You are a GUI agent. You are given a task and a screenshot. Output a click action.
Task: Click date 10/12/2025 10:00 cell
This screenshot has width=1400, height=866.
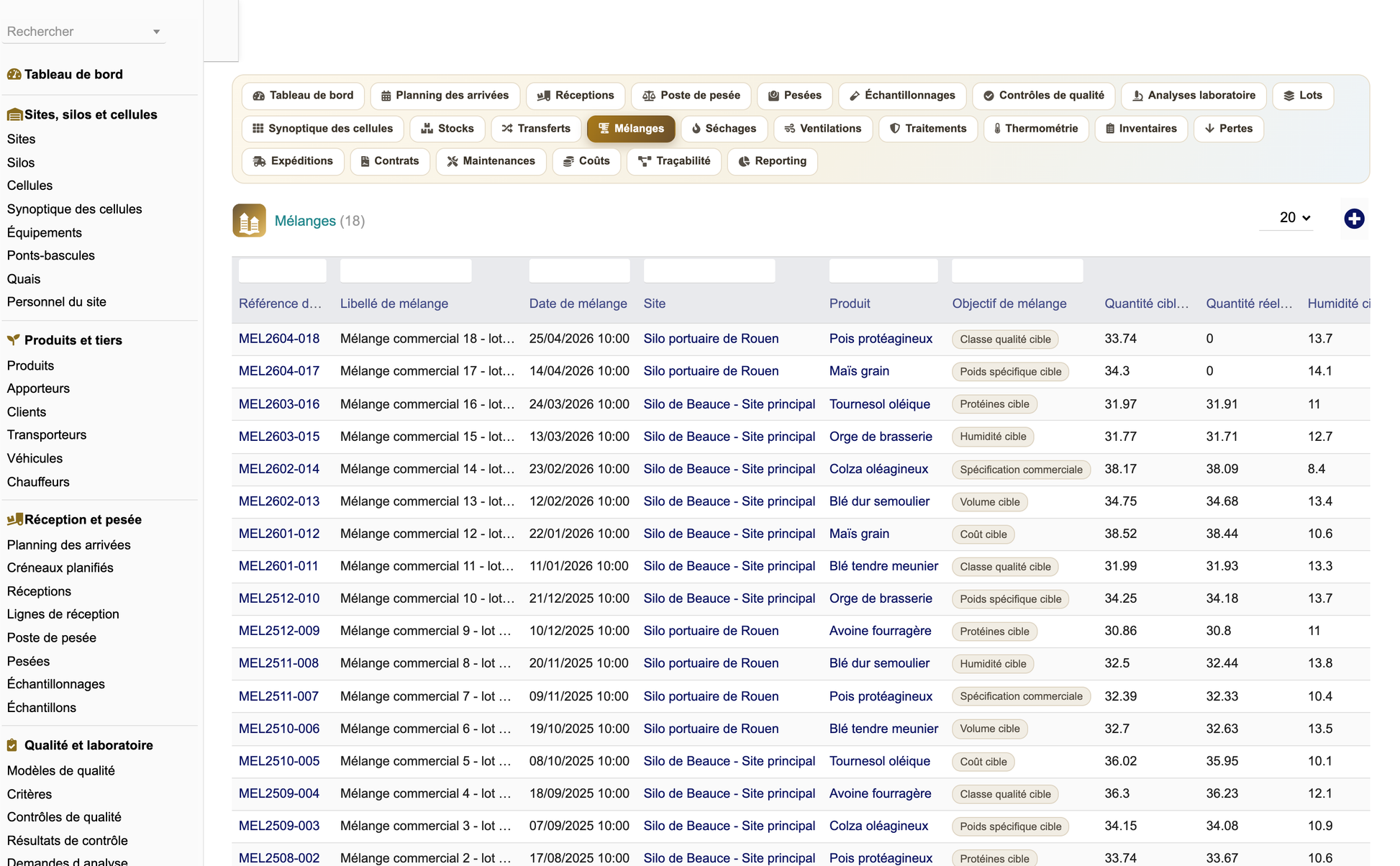tap(579, 631)
